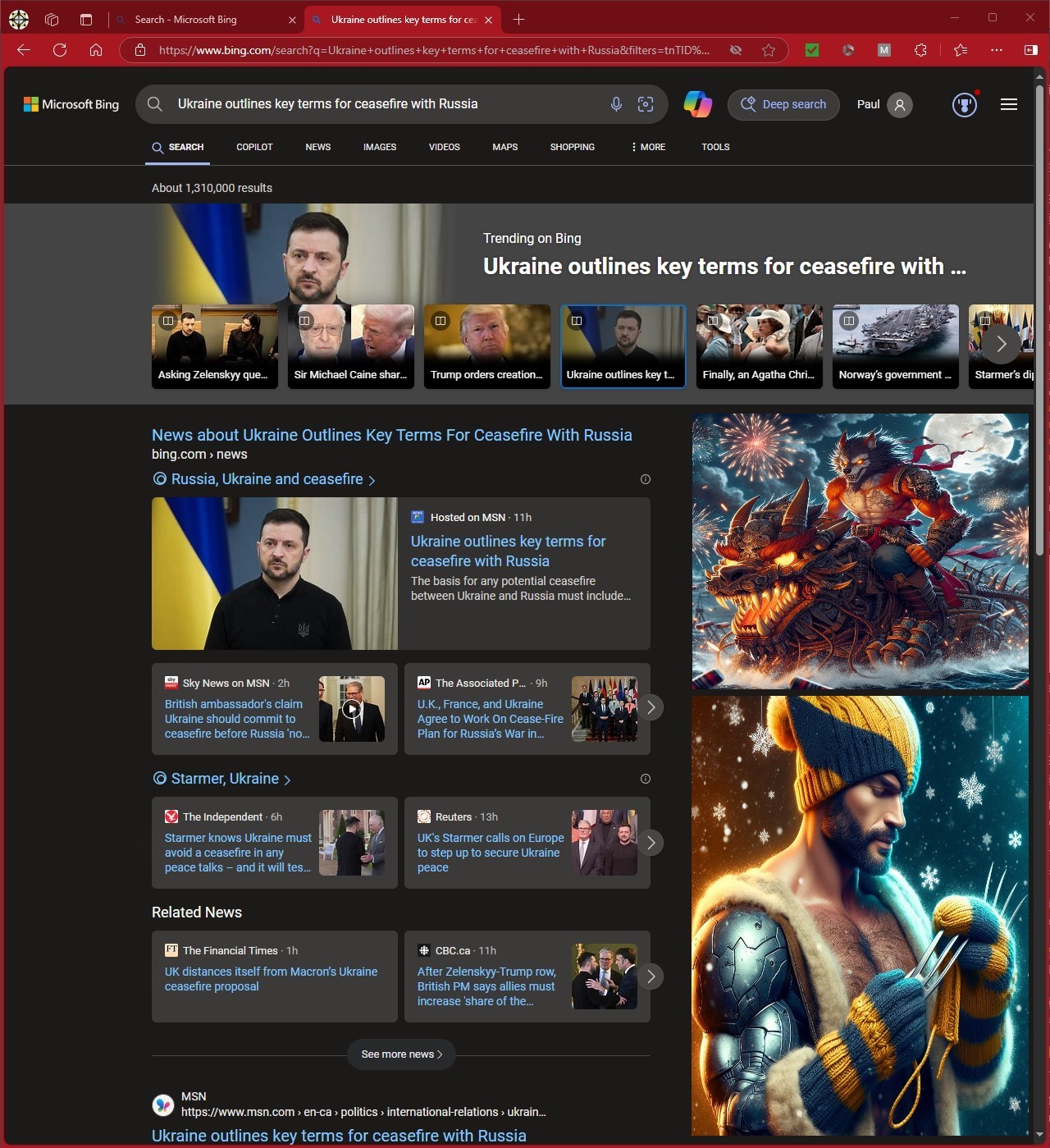Expand the Starmer, Ukraine topic
This screenshot has height=1148, width=1050.
(x=222, y=779)
